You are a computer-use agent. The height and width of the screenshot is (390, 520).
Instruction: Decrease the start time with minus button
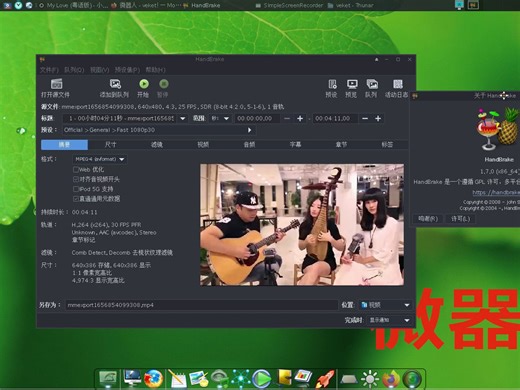click(x=287, y=118)
